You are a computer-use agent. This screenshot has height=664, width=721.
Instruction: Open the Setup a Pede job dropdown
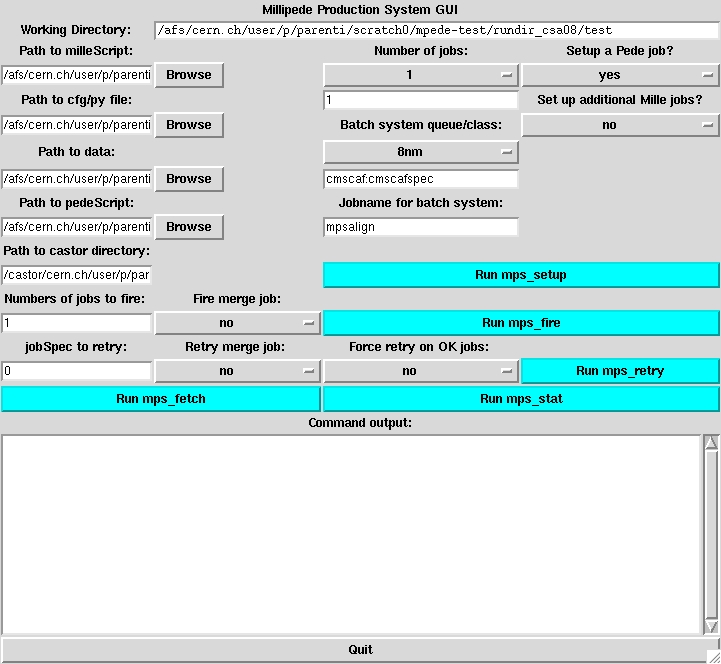(x=620, y=75)
